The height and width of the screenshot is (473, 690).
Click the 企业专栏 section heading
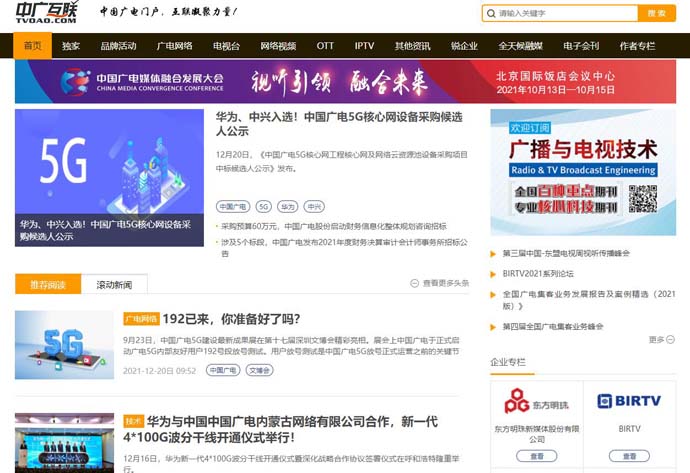click(508, 362)
